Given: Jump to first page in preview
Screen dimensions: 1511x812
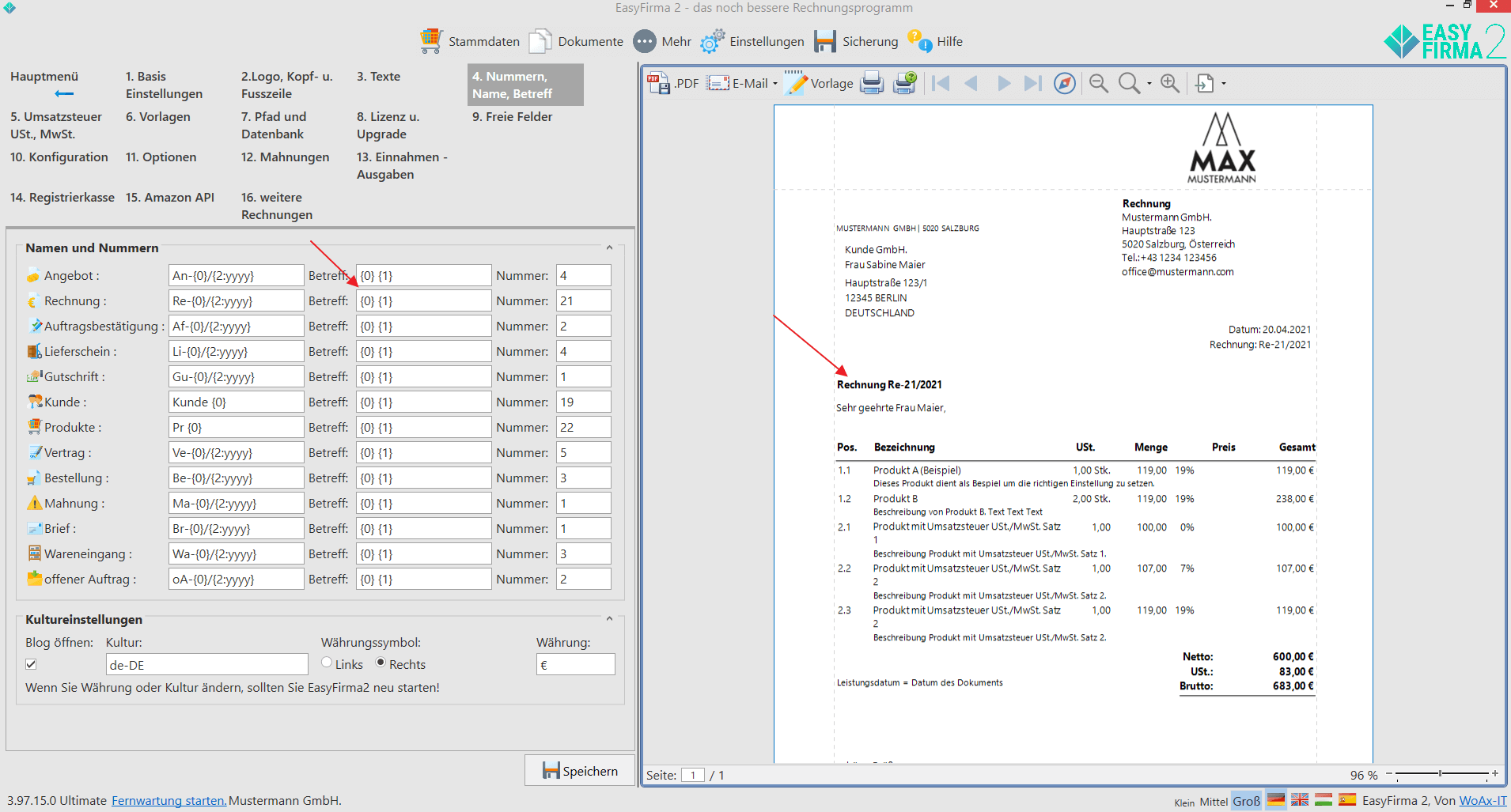Looking at the screenshot, I should click(x=941, y=83).
